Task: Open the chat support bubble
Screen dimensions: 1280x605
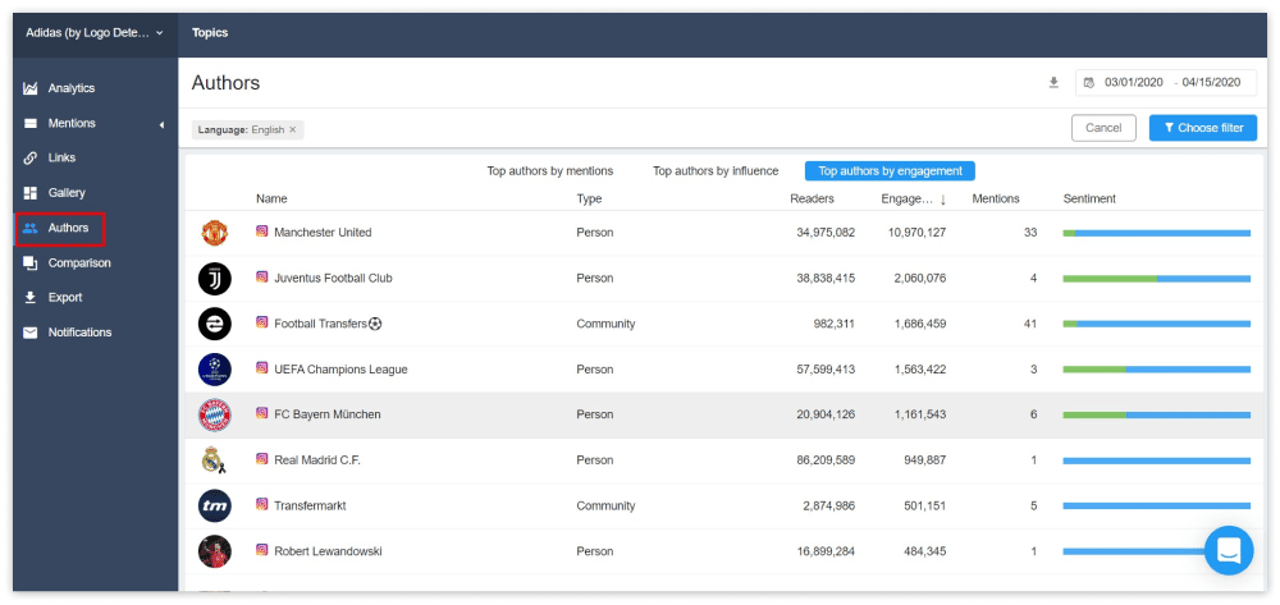Action: [1228, 550]
